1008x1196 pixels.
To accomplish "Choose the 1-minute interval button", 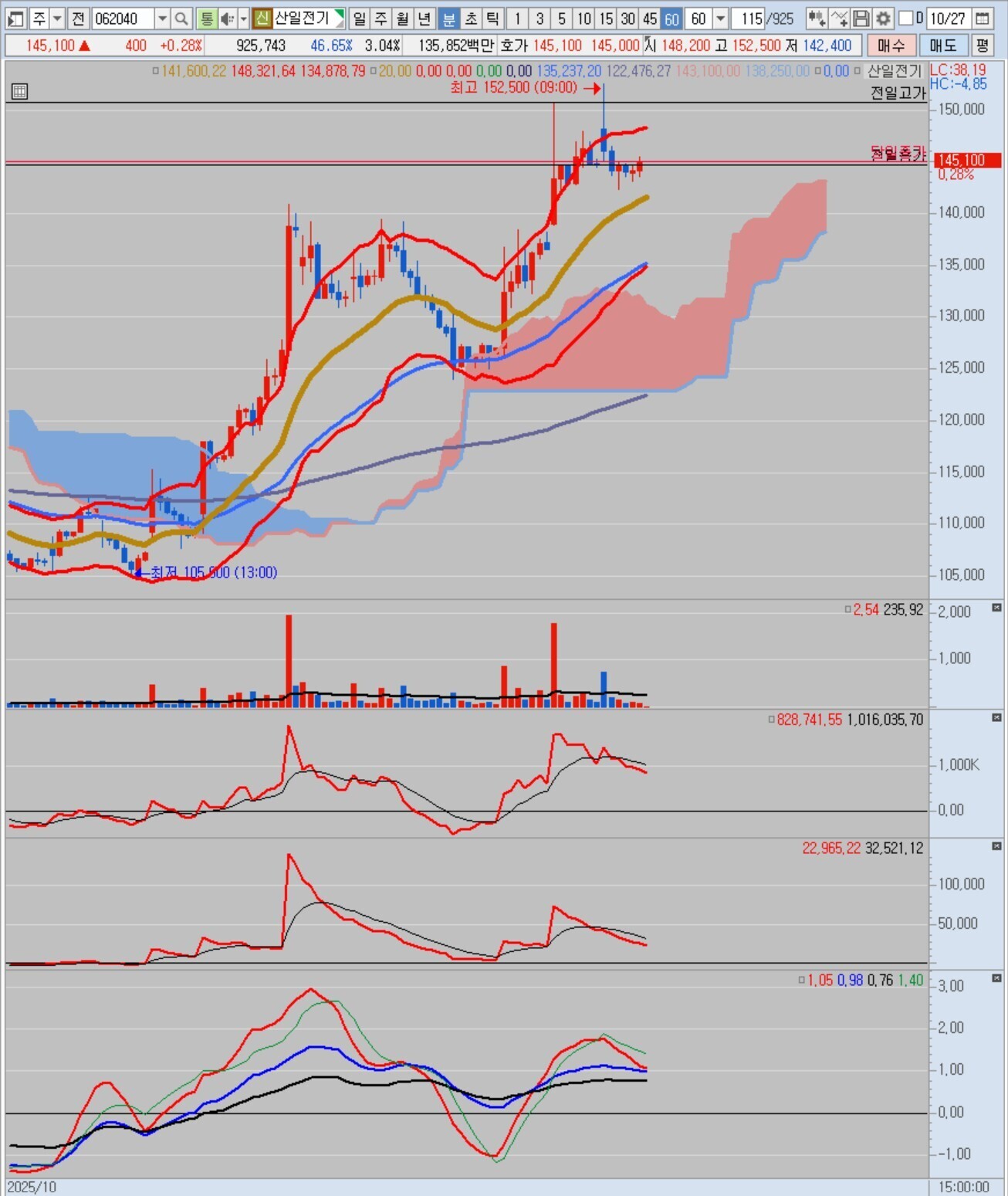I will pos(517,18).
